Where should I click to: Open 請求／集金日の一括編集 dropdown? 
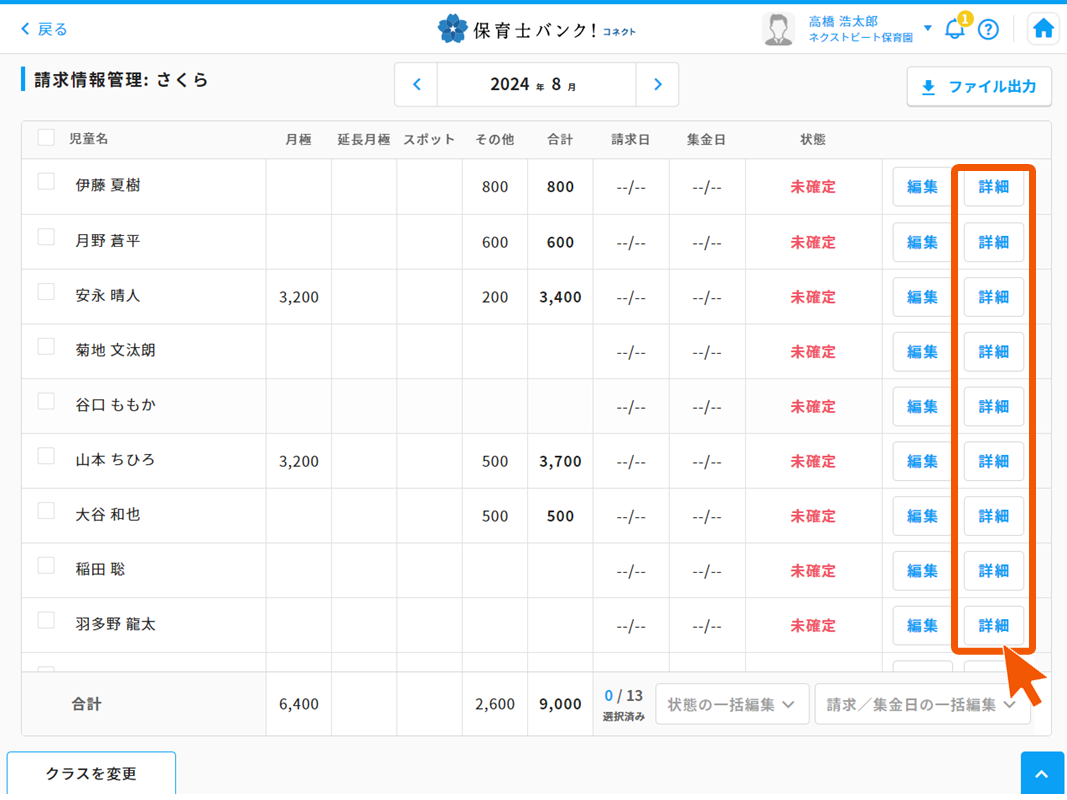[x=921, y=704]
